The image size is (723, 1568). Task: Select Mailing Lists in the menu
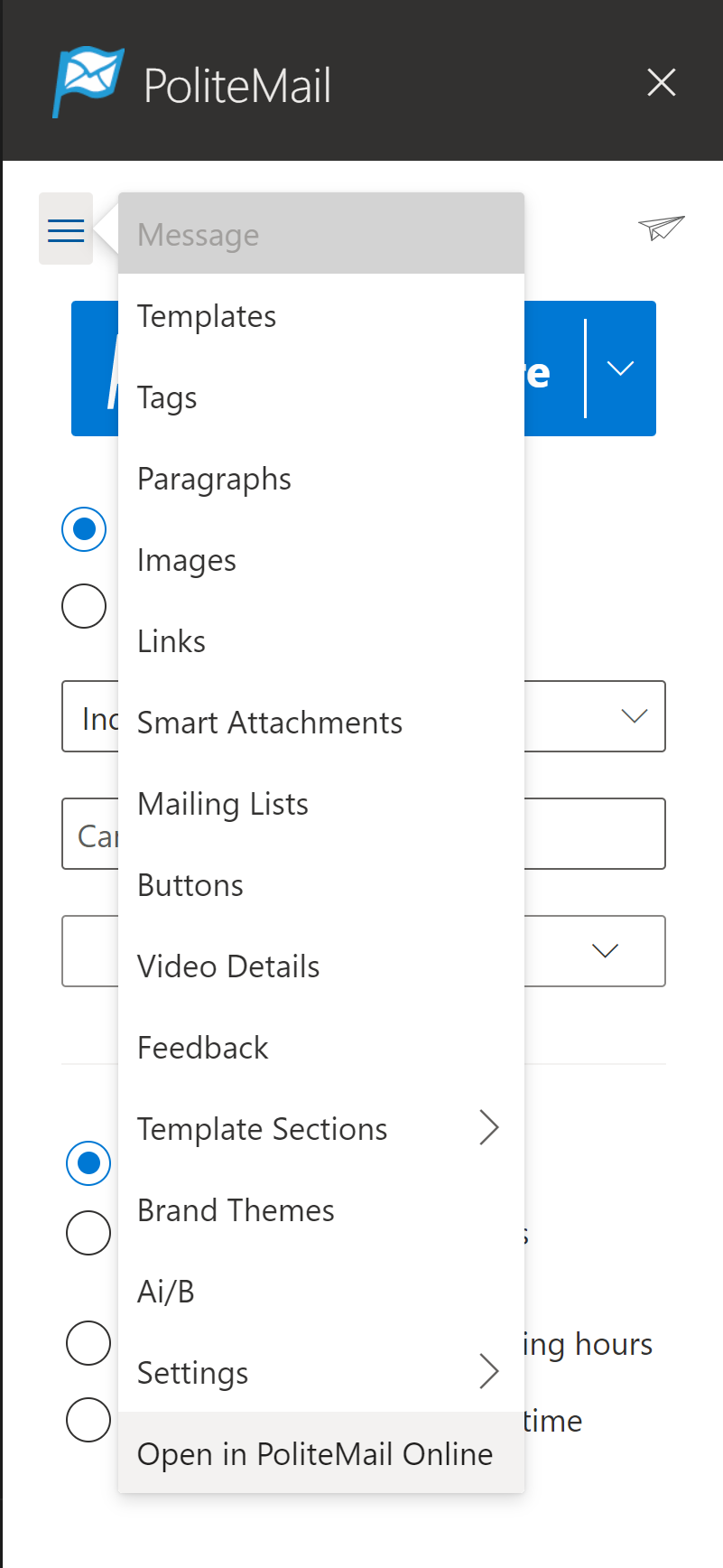223,804
